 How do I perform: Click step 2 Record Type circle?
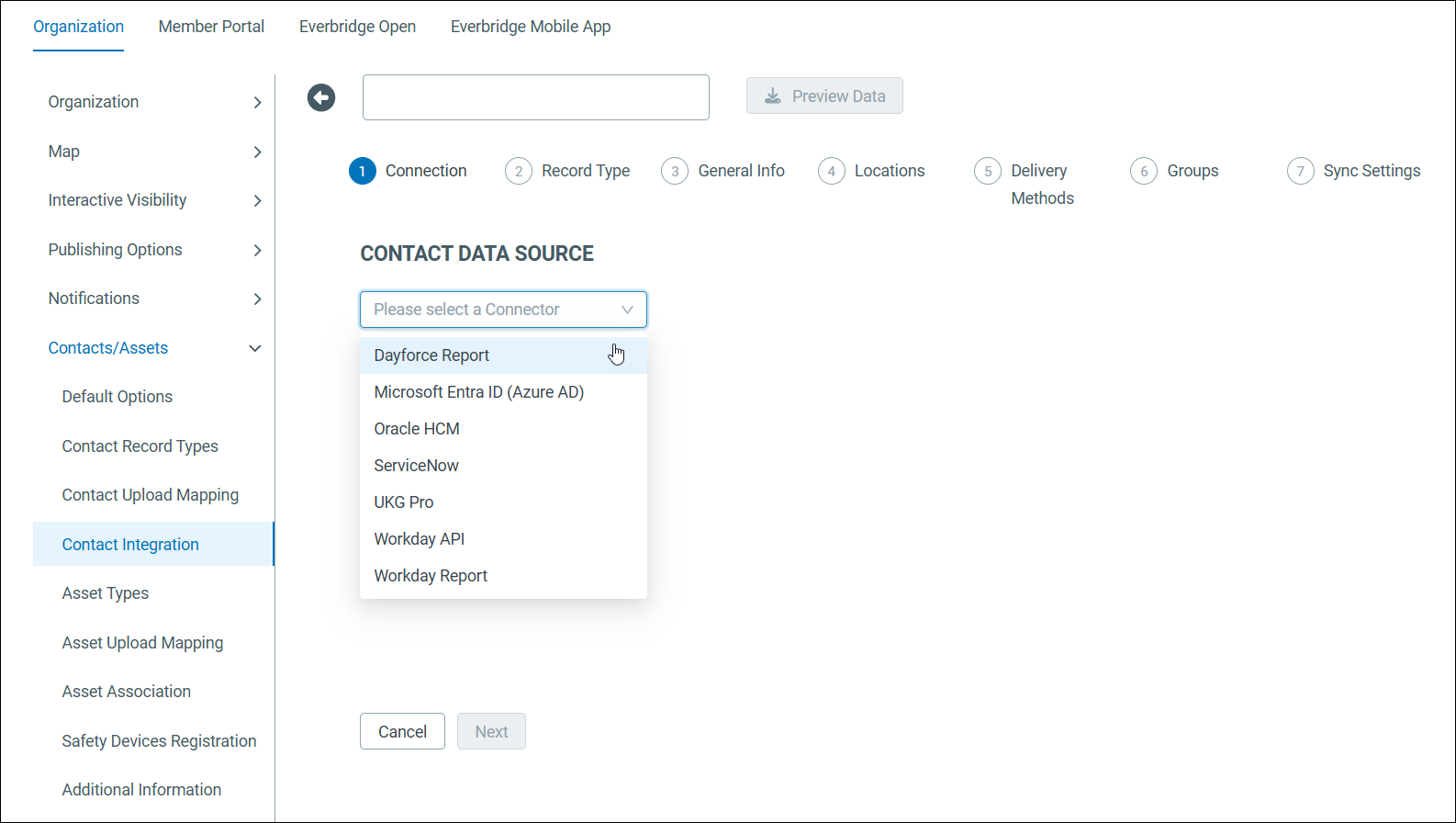pos(519,171)
